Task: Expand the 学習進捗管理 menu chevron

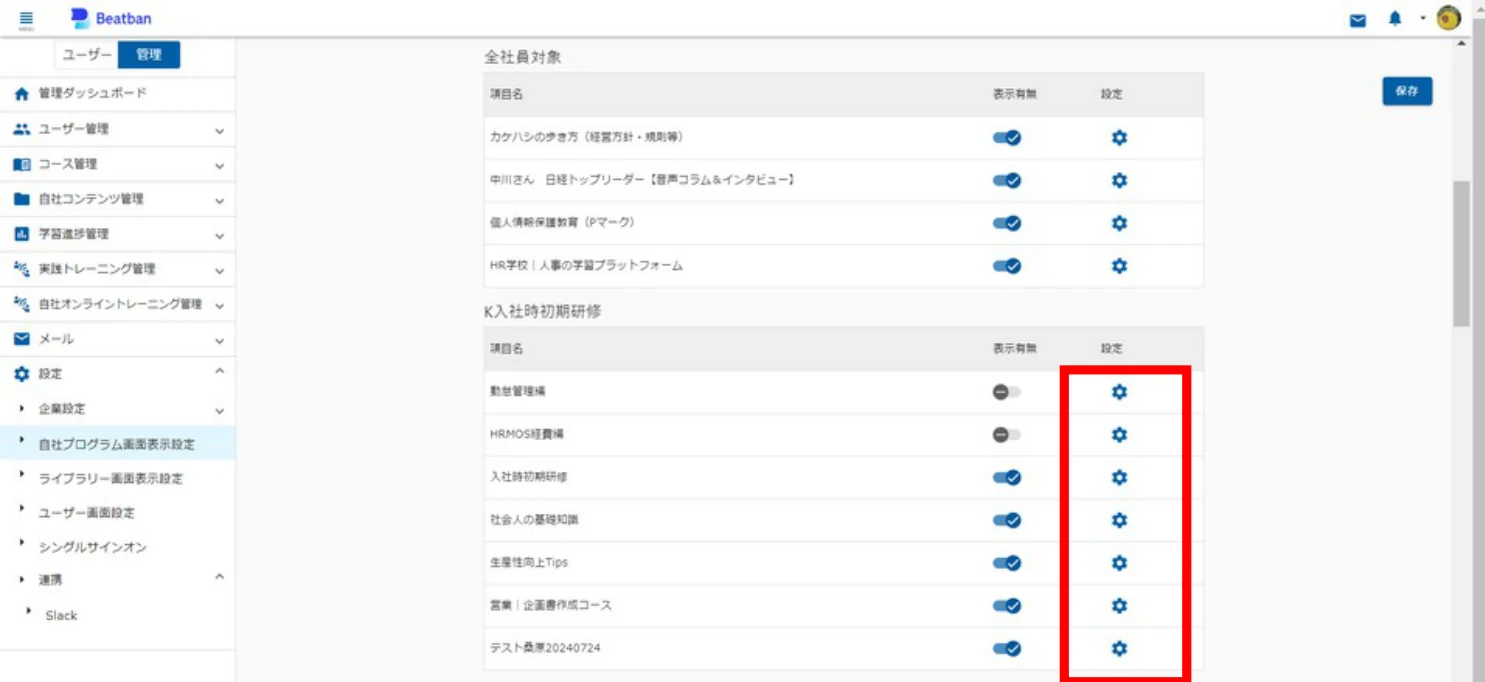Action: tap(219, 235)
